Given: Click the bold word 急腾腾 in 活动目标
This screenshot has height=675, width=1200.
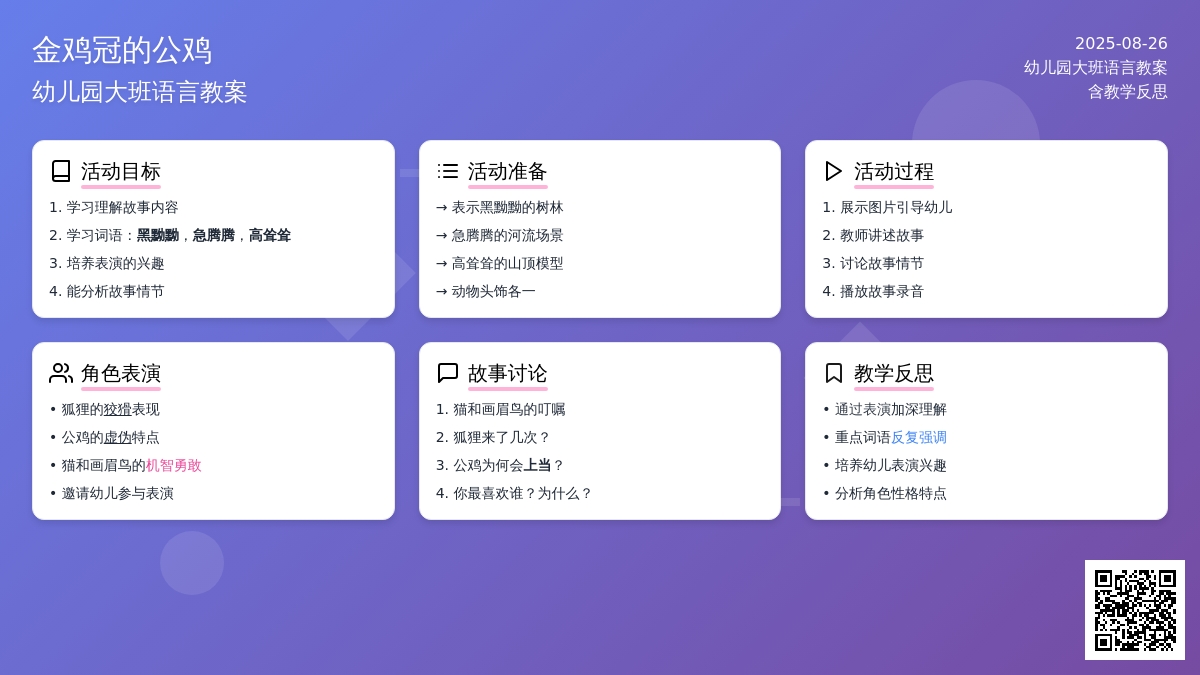Looking at the screenshot, I should [x=214, y=235].
